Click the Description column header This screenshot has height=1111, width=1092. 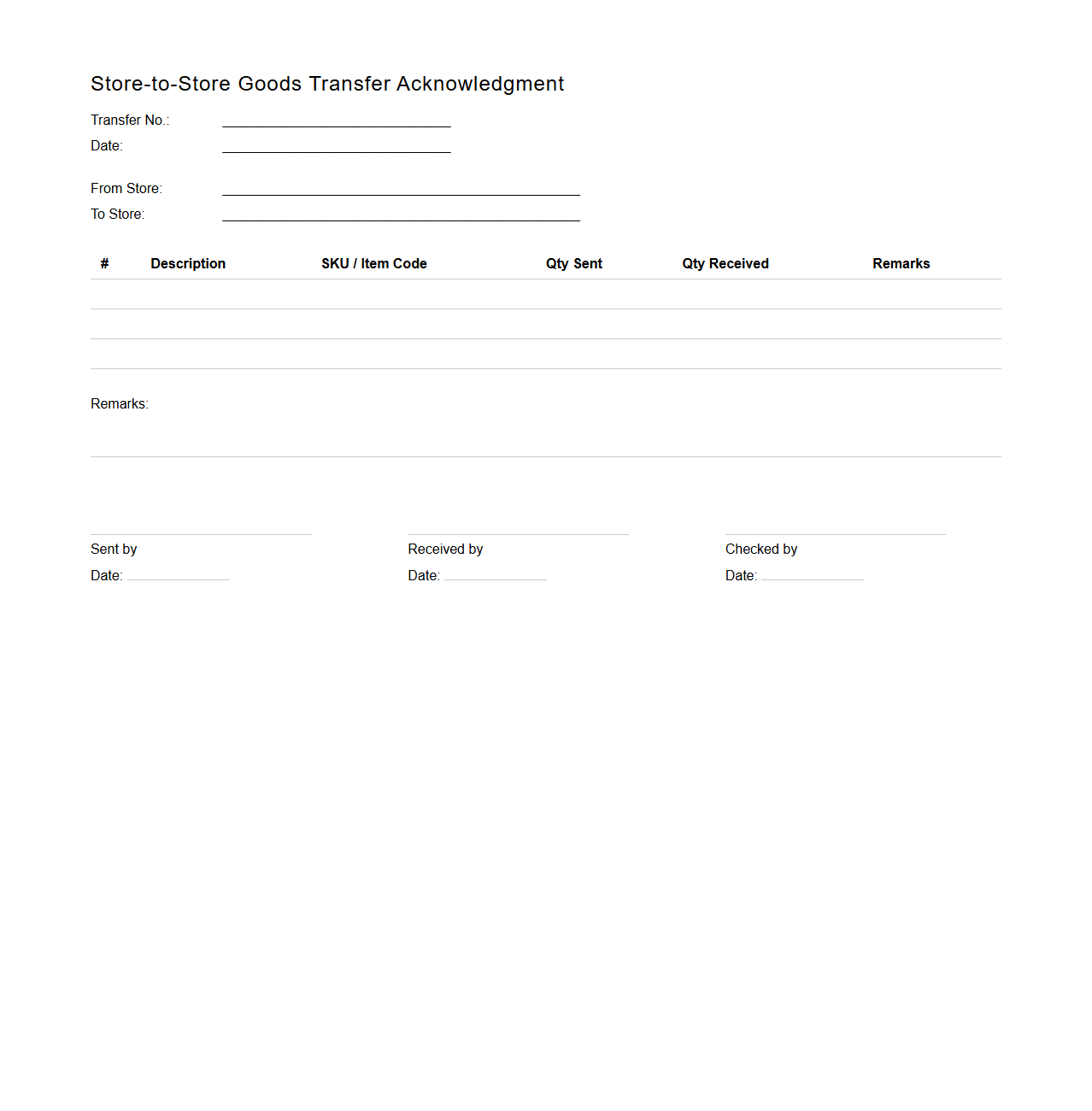click(188, 263)
